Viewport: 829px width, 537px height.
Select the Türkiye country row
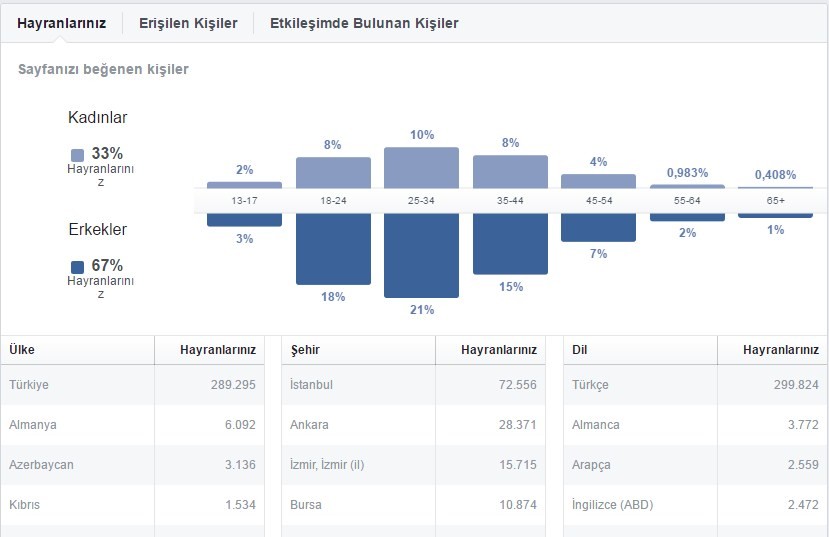coord(132,385)
